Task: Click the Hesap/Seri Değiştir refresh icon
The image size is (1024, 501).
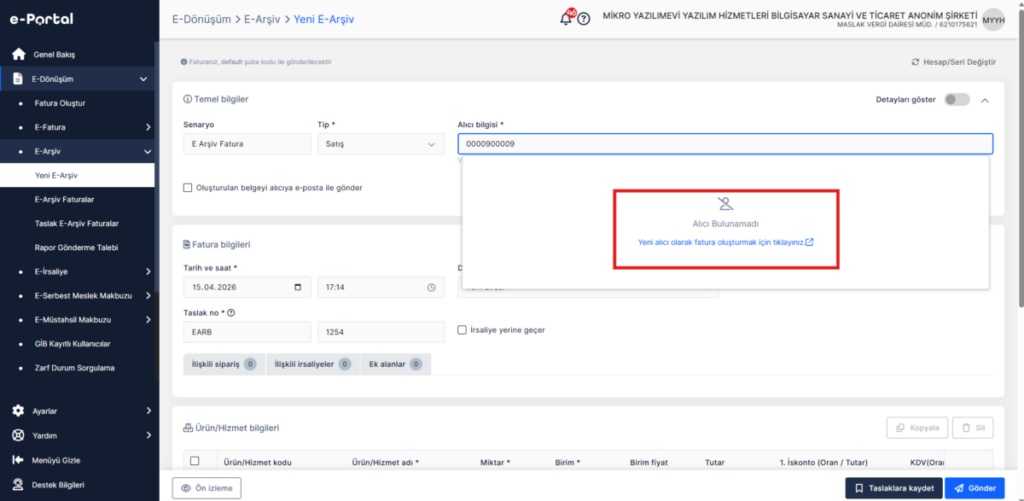Action: click(916, 62)
